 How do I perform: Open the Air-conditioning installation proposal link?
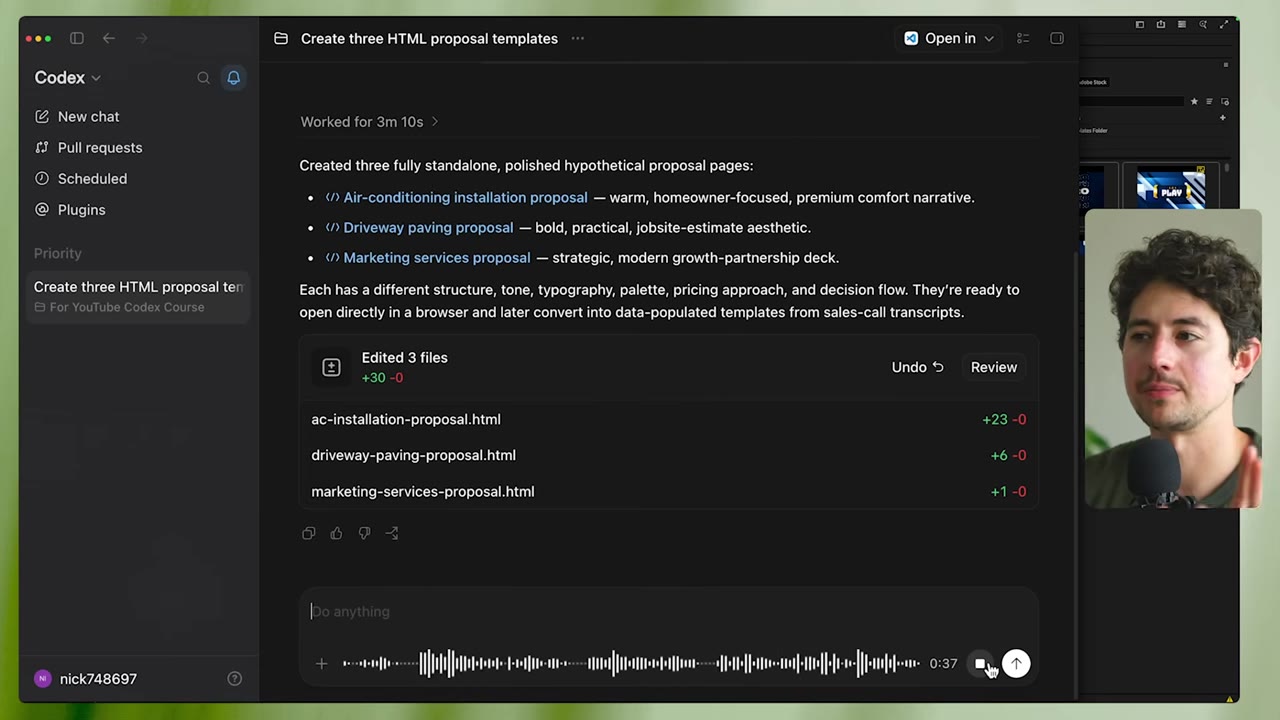(x=465, y=197)
